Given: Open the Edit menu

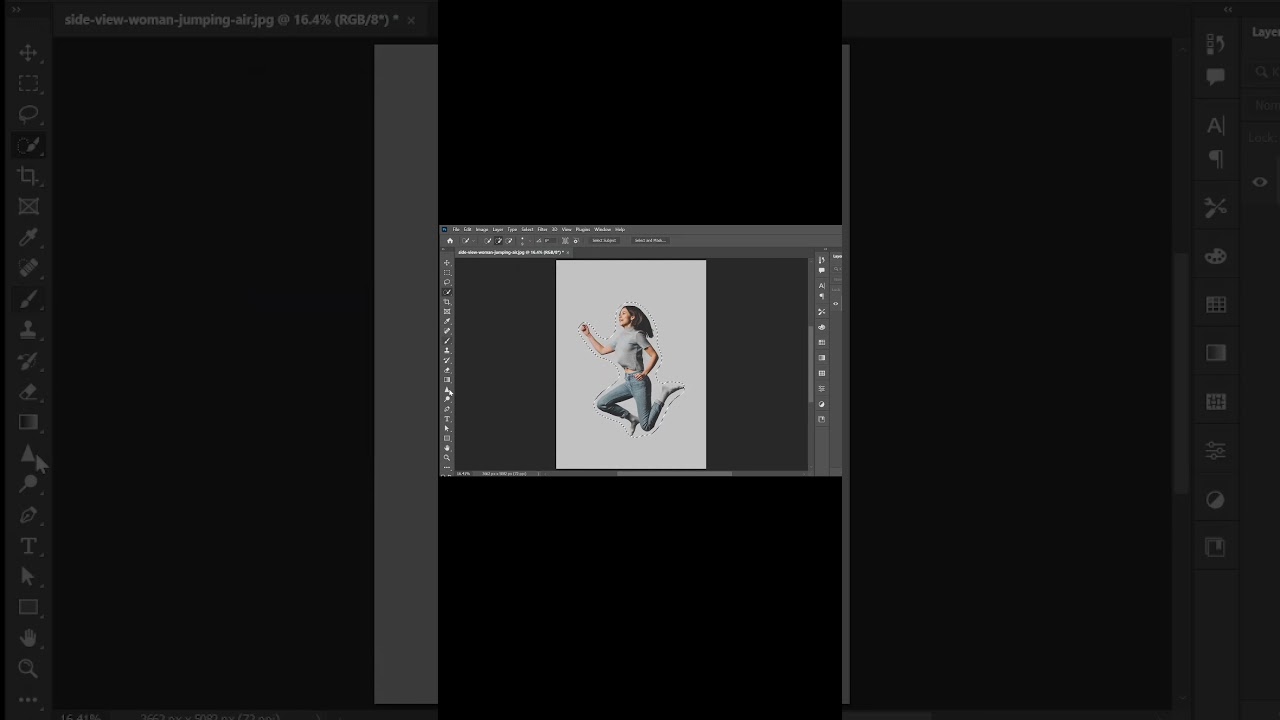Looking at the screenshot, I should 467,229.
